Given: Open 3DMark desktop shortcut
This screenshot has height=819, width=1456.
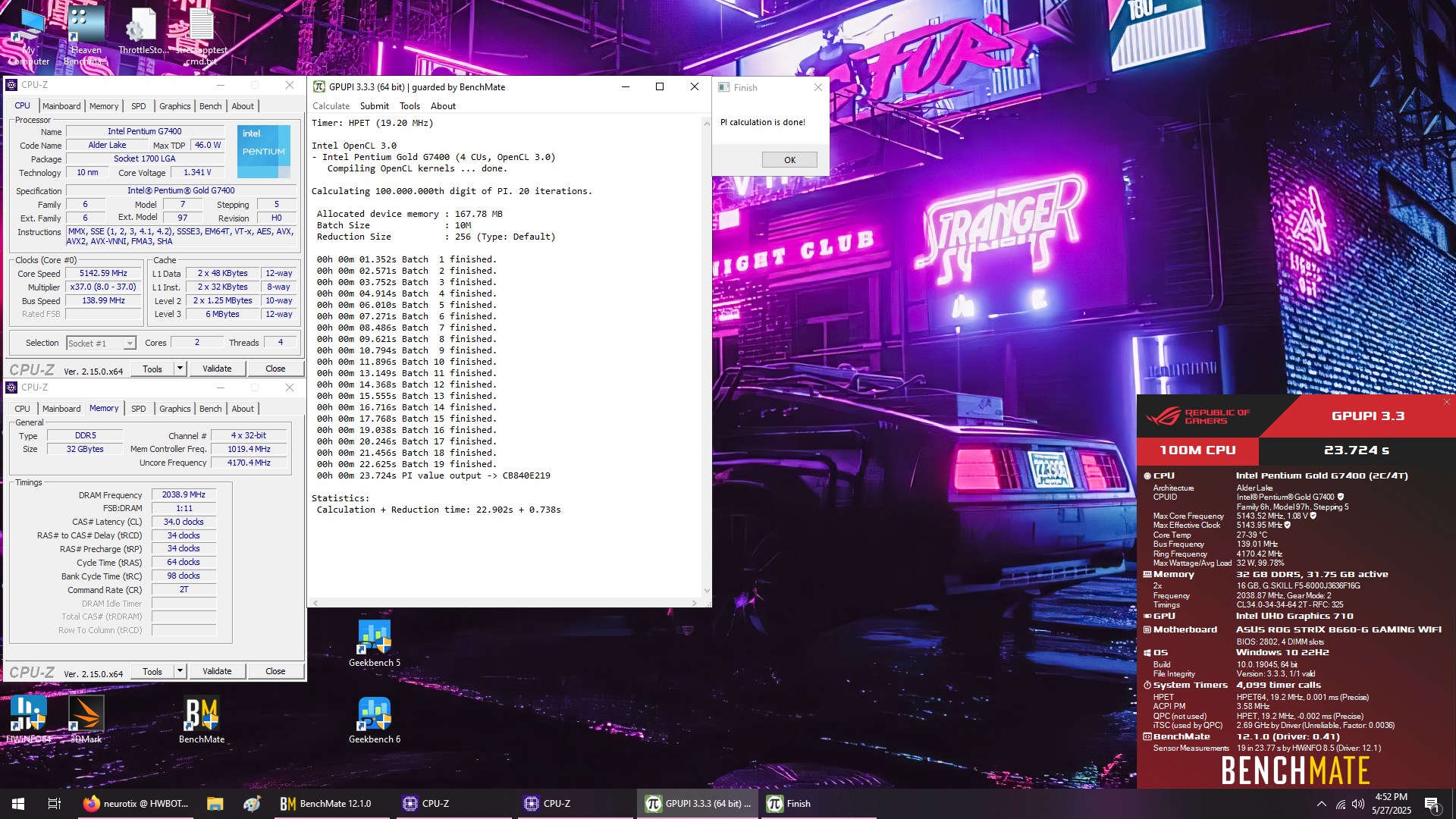Looking at the screenshot, I should click(86, 720).
